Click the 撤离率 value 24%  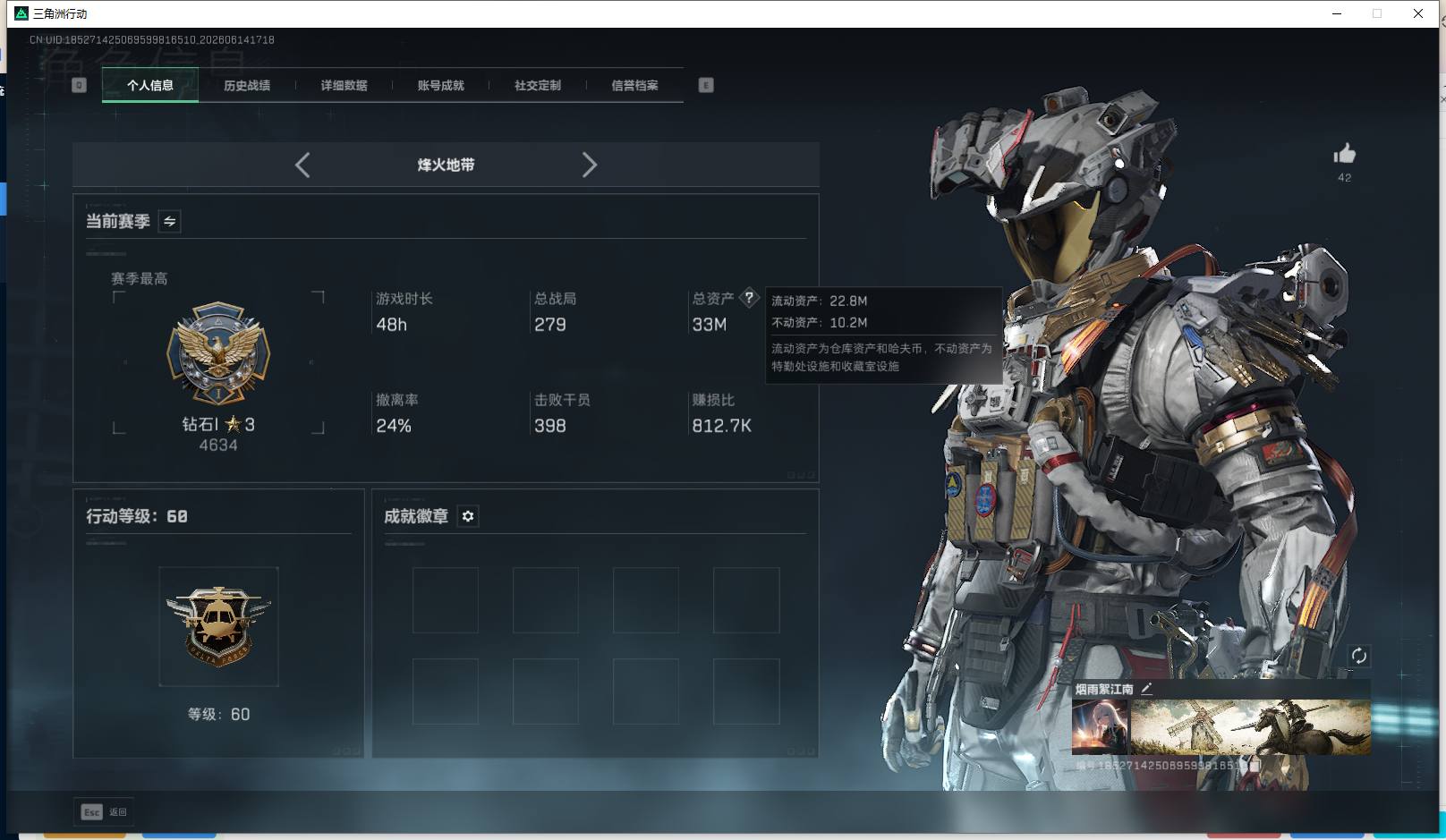[394, 426]
